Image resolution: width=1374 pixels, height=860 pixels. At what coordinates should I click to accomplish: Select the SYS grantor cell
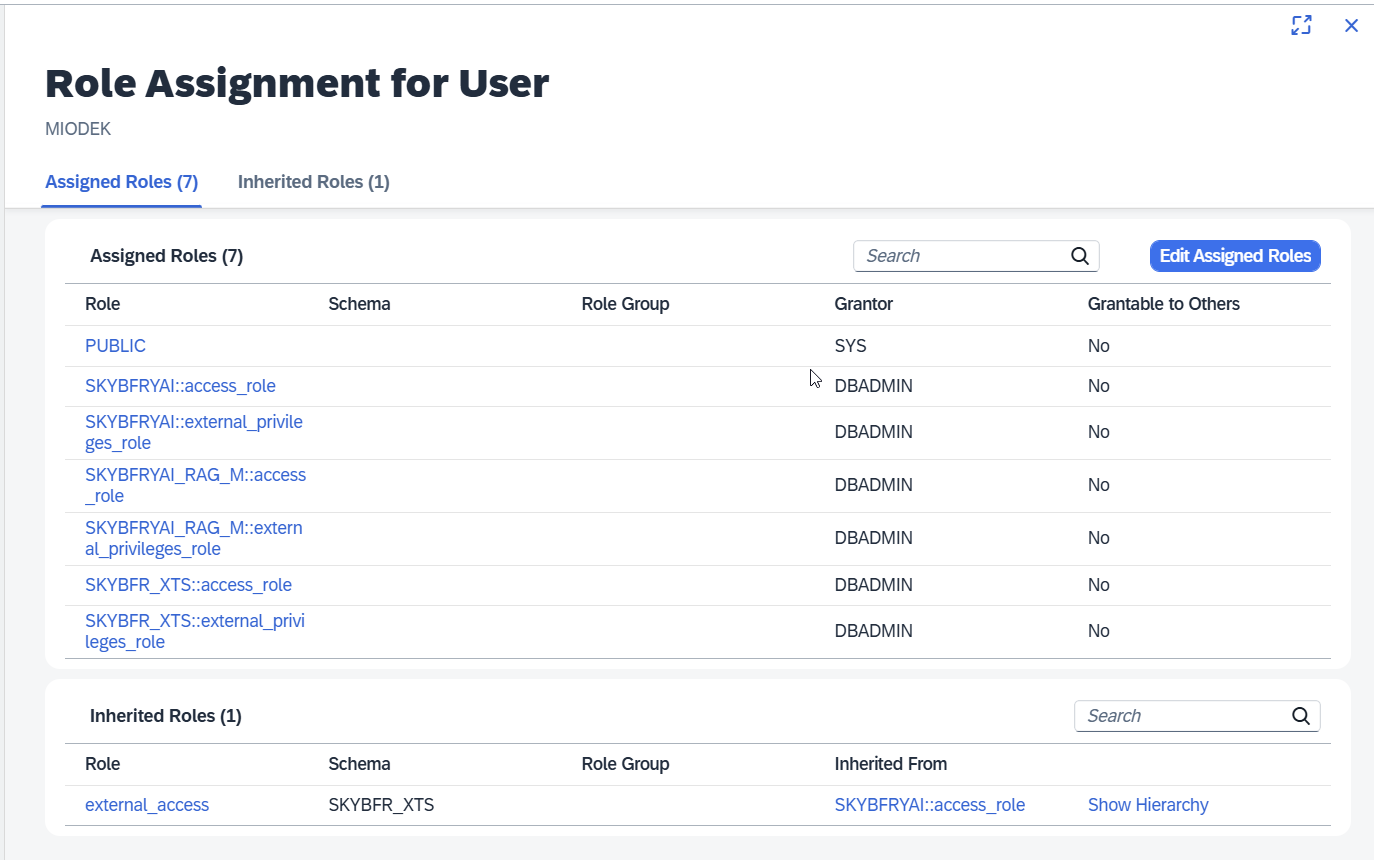851,346
